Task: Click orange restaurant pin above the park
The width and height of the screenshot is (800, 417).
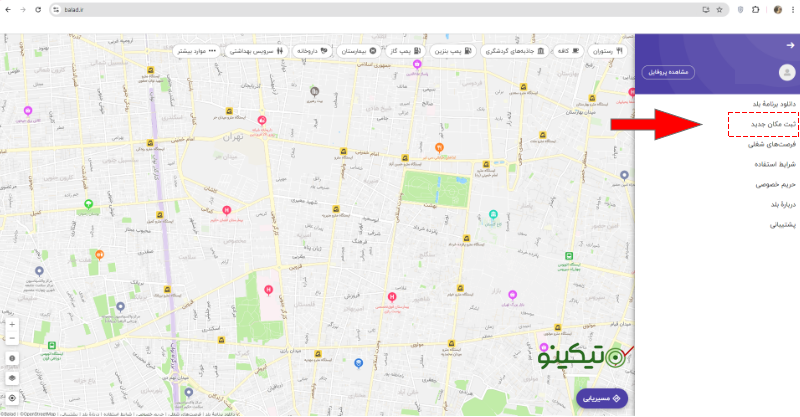Action: click(439, 148)
